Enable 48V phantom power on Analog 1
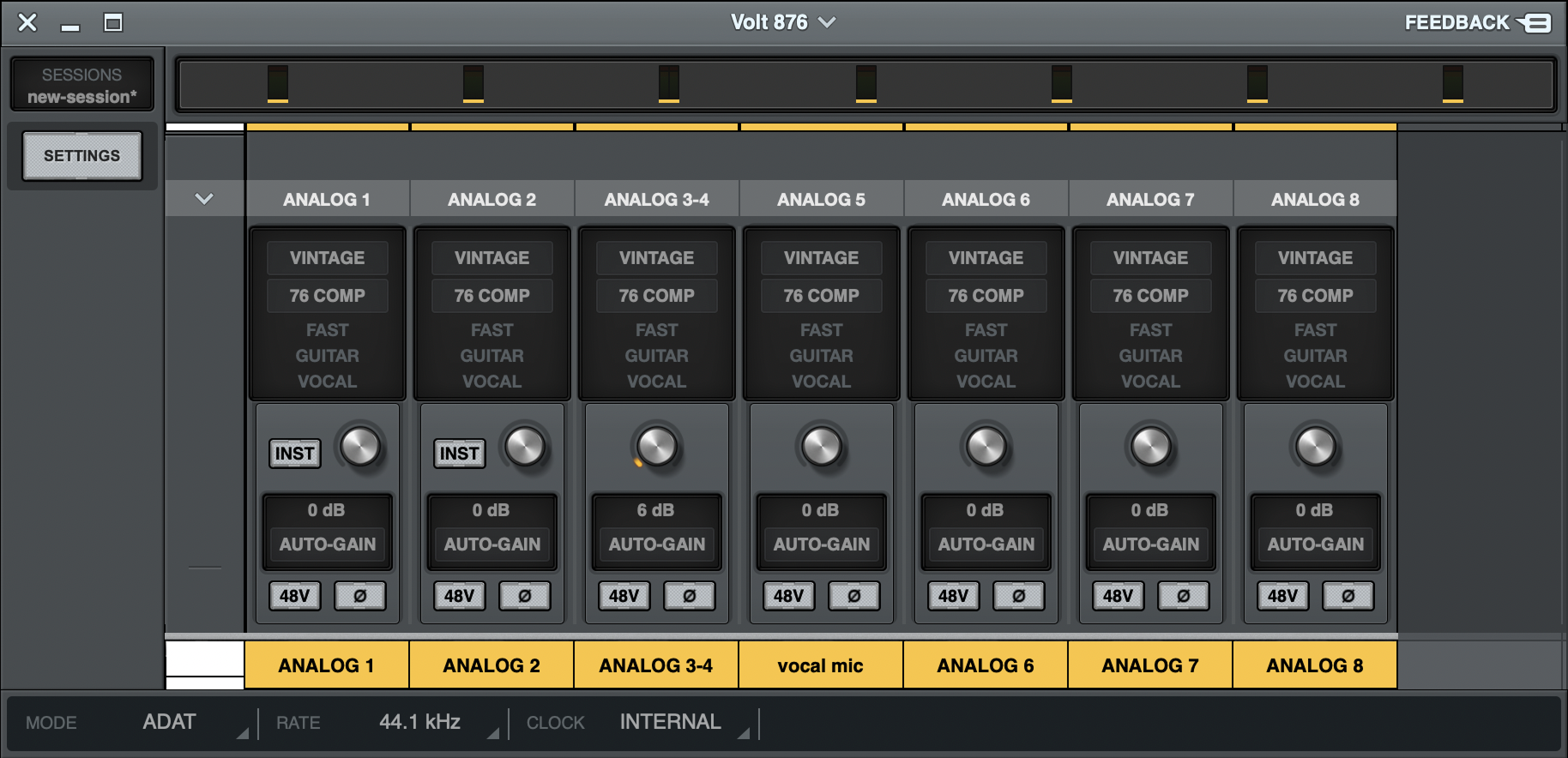 [295, 596]
